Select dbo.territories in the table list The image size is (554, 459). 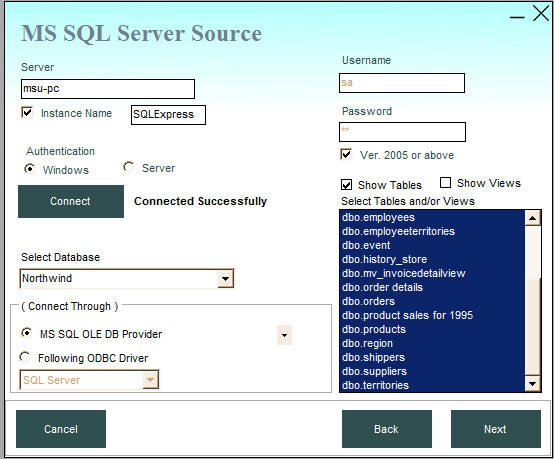(x=432, y=385)
